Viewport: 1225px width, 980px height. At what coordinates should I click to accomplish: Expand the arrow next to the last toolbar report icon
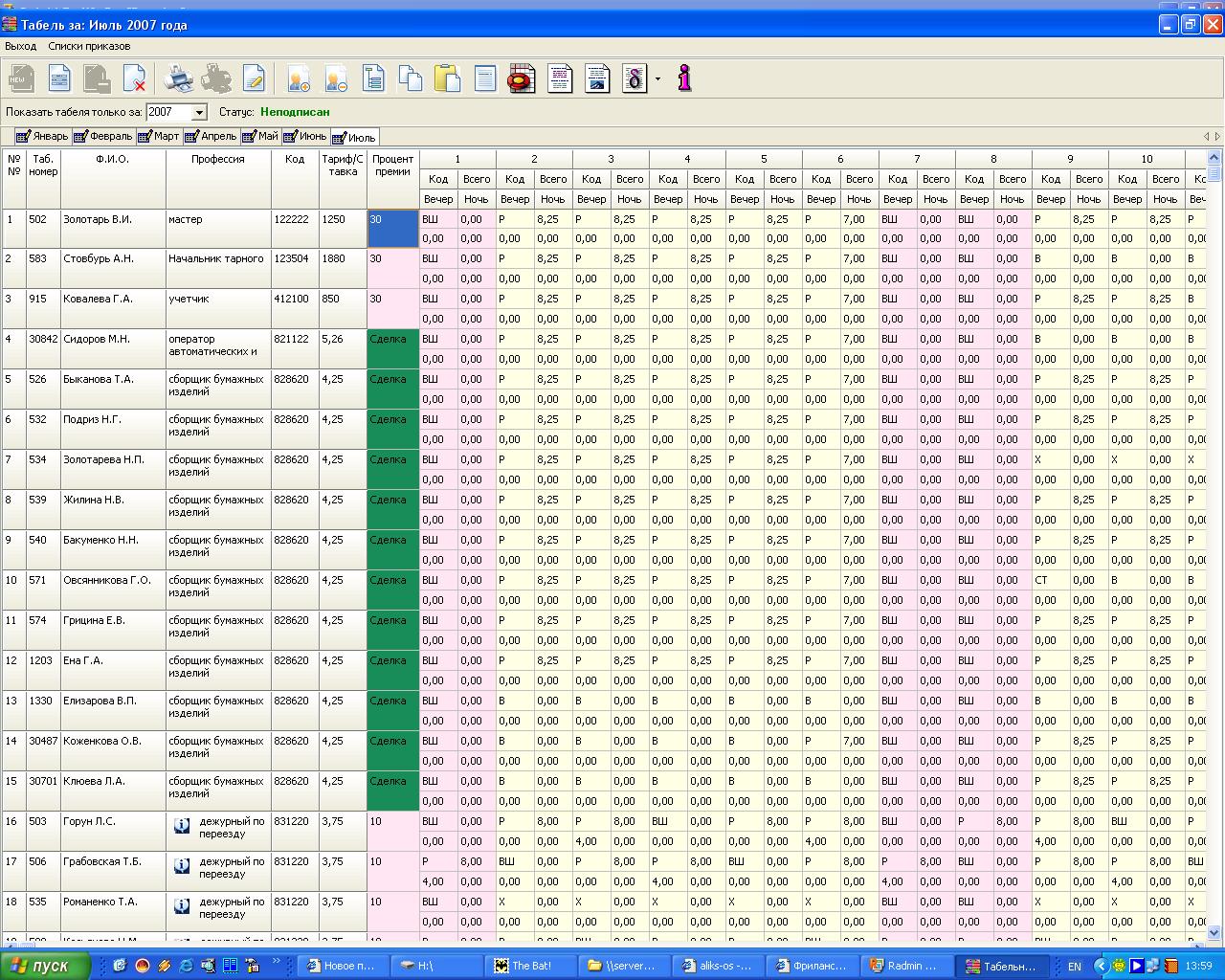coord(657,79)
